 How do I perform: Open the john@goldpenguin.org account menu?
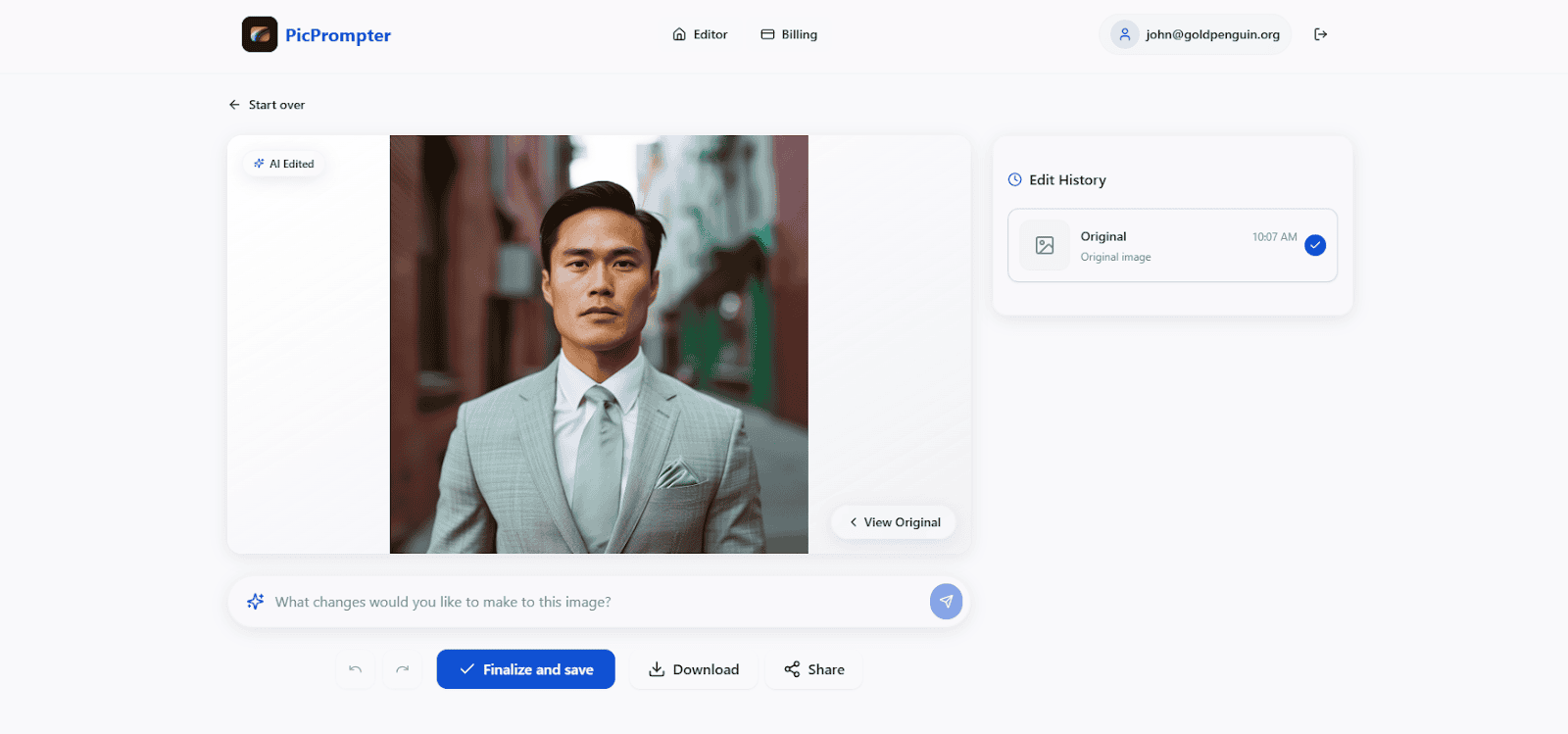(x=1196, y=34)
